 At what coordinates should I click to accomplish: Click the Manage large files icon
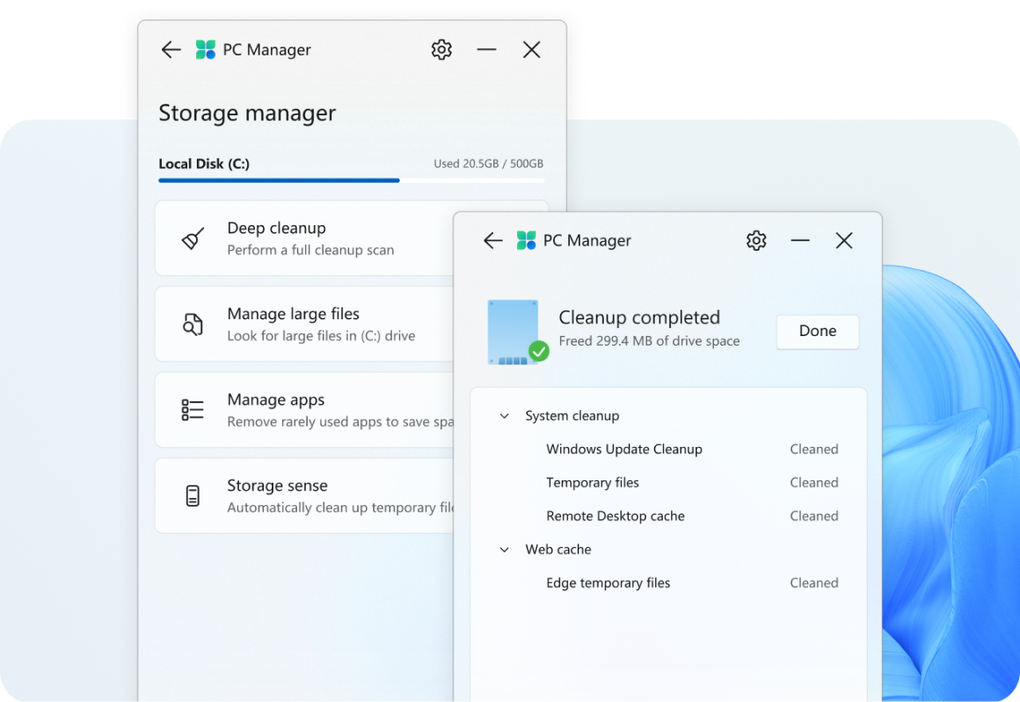tap(193, 324)
